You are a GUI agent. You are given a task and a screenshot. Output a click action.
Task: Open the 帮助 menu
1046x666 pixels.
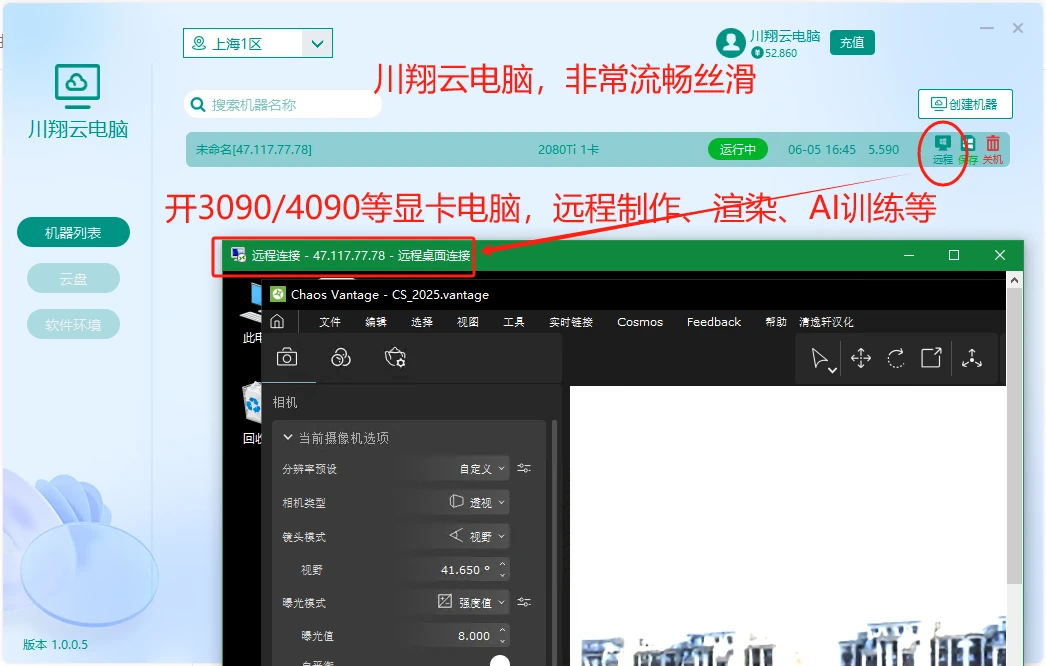click(776, 322)
